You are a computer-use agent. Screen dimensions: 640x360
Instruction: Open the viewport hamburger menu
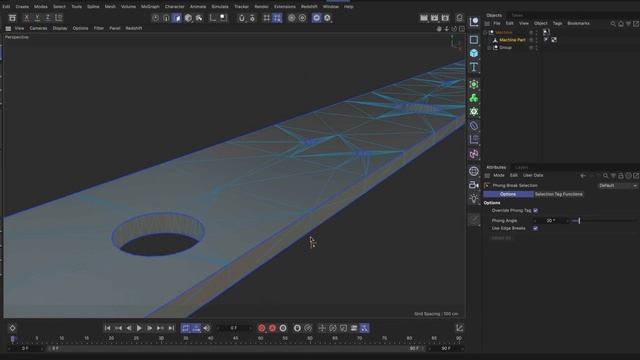(x=8, y=29)
